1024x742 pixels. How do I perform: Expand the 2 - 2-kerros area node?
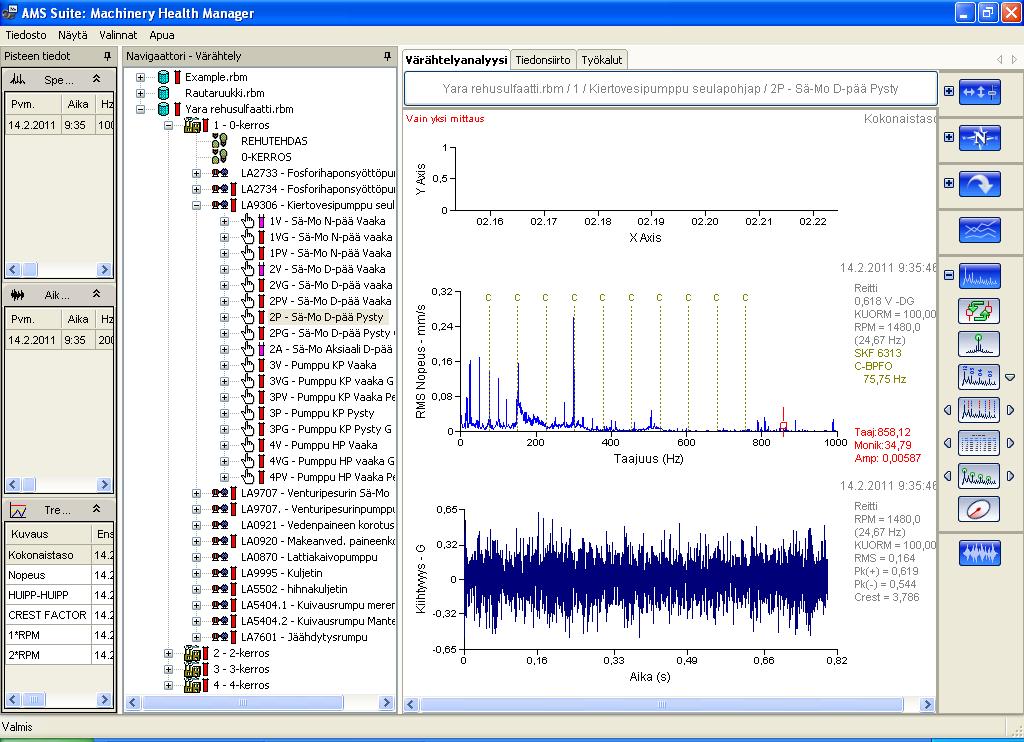[x=168, y=653]
